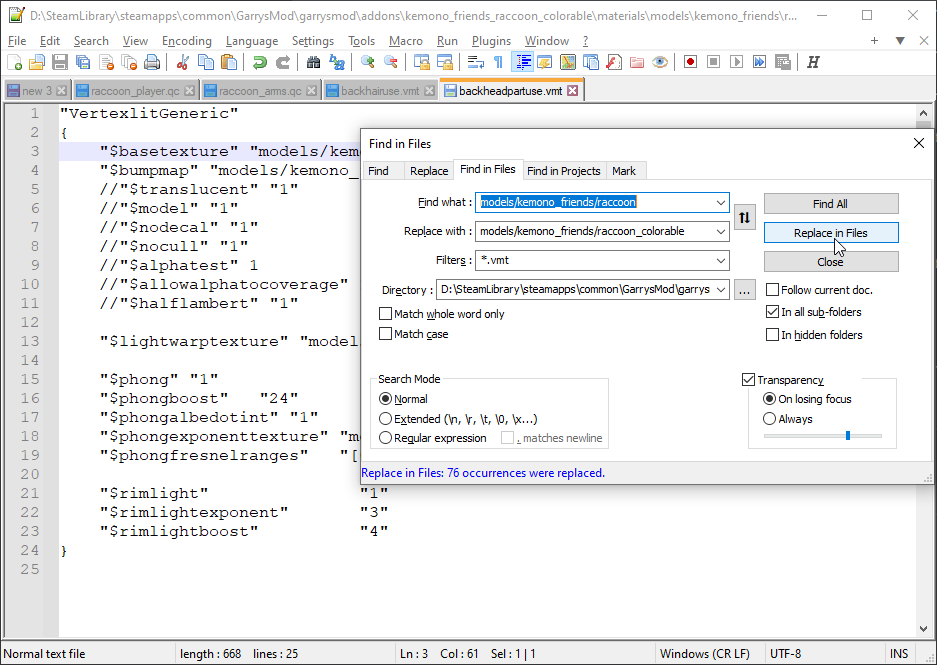Click the green Undo arrow icon
The height and width of the screenshot is (665, 937).
pos(259,62)
